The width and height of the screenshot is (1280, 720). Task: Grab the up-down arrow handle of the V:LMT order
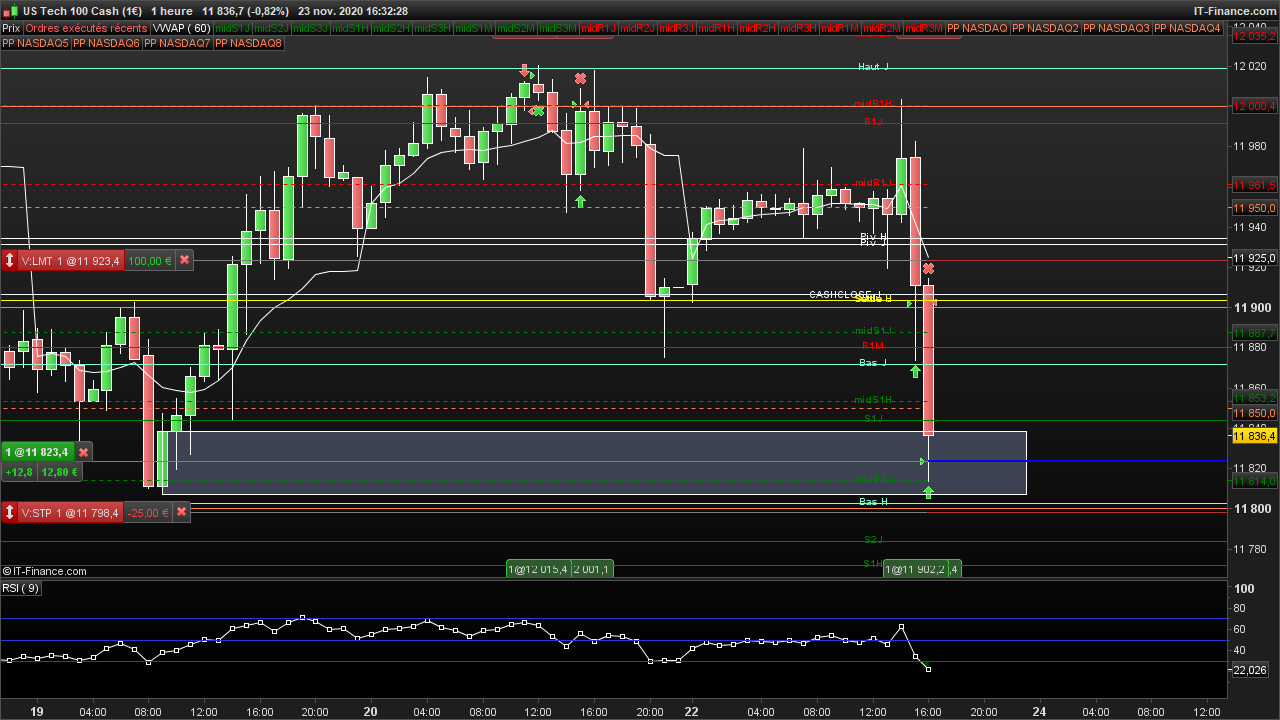(x=10, y=261)
